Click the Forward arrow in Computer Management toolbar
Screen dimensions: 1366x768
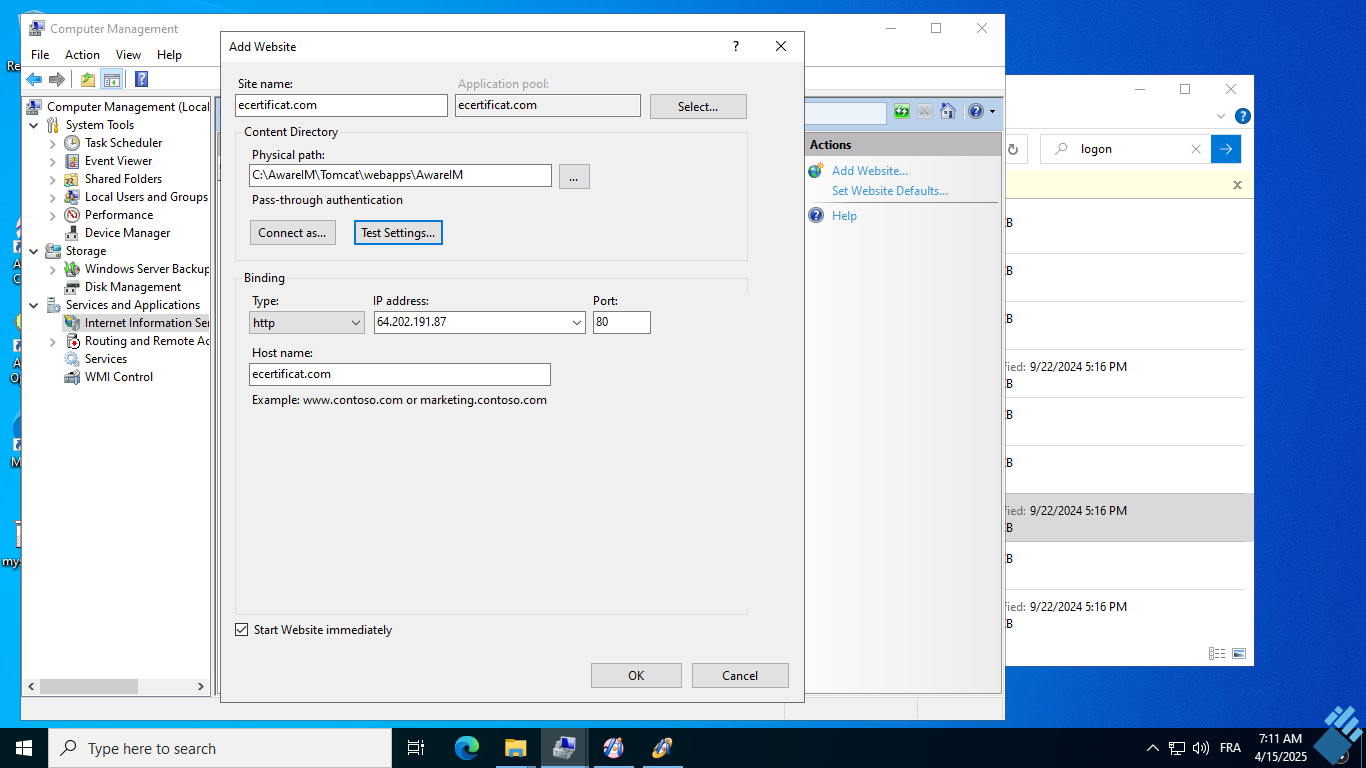click(57, 79)
